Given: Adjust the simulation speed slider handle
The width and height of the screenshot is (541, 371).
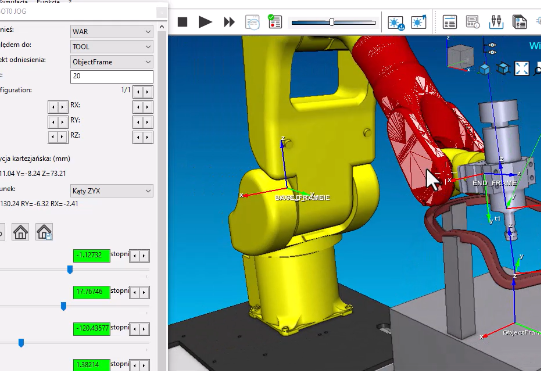Looking at the screenshot, I should (332, 22).
